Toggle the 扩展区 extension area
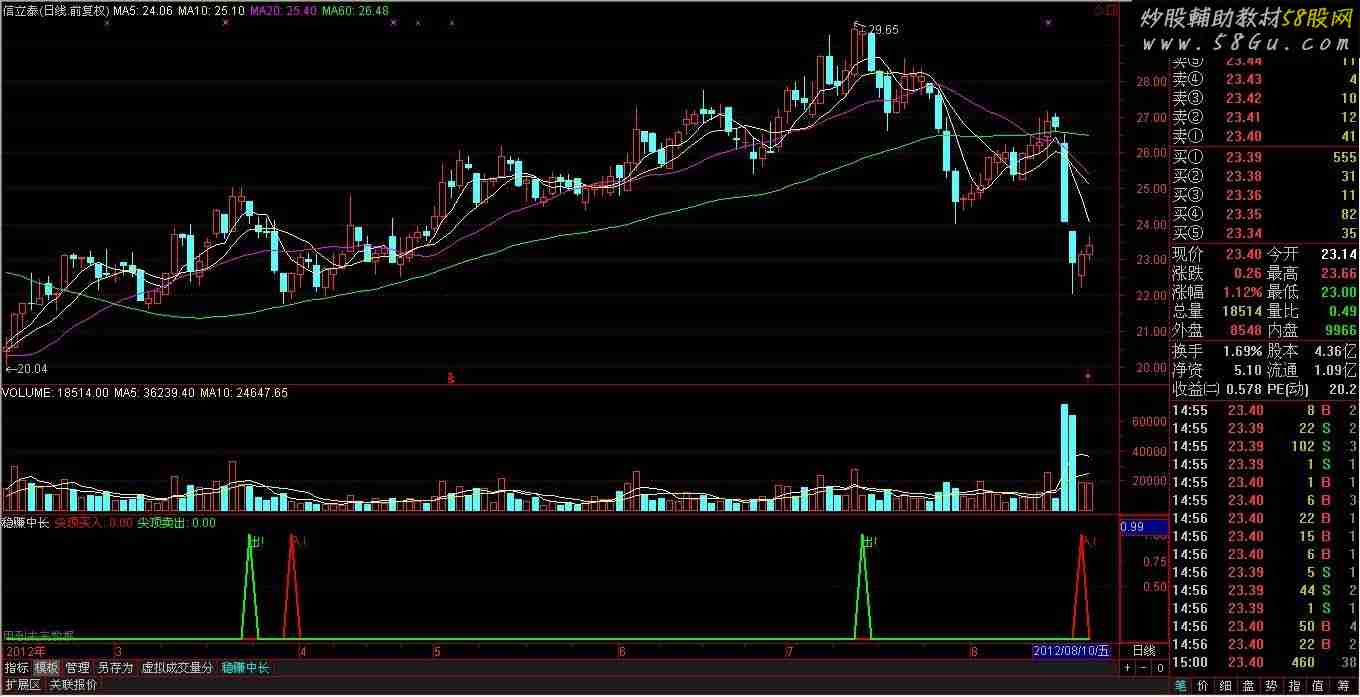This screenshot has height=697, width=1360. pos(21,685)
